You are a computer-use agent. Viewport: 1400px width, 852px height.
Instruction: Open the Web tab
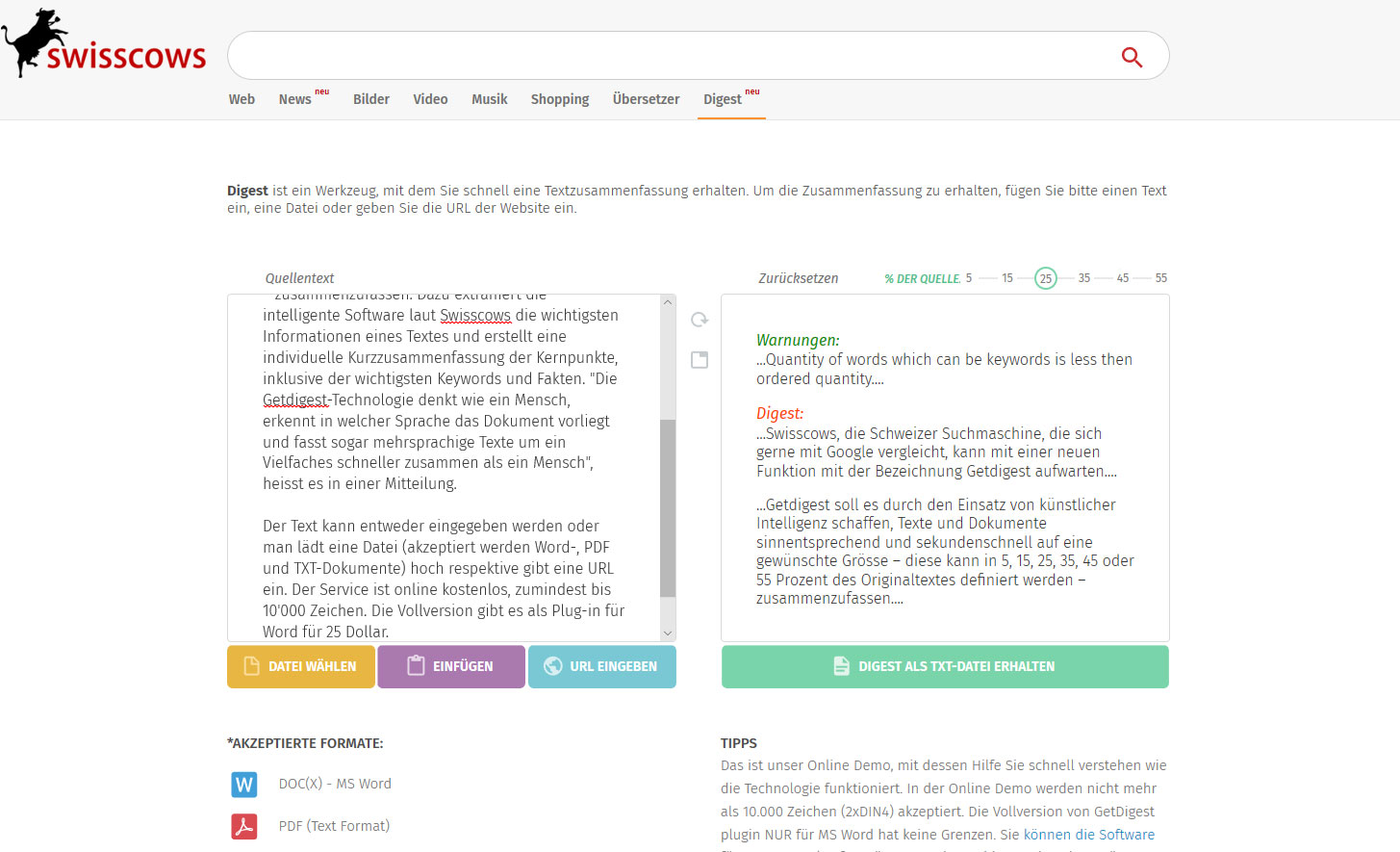point(242,99)
